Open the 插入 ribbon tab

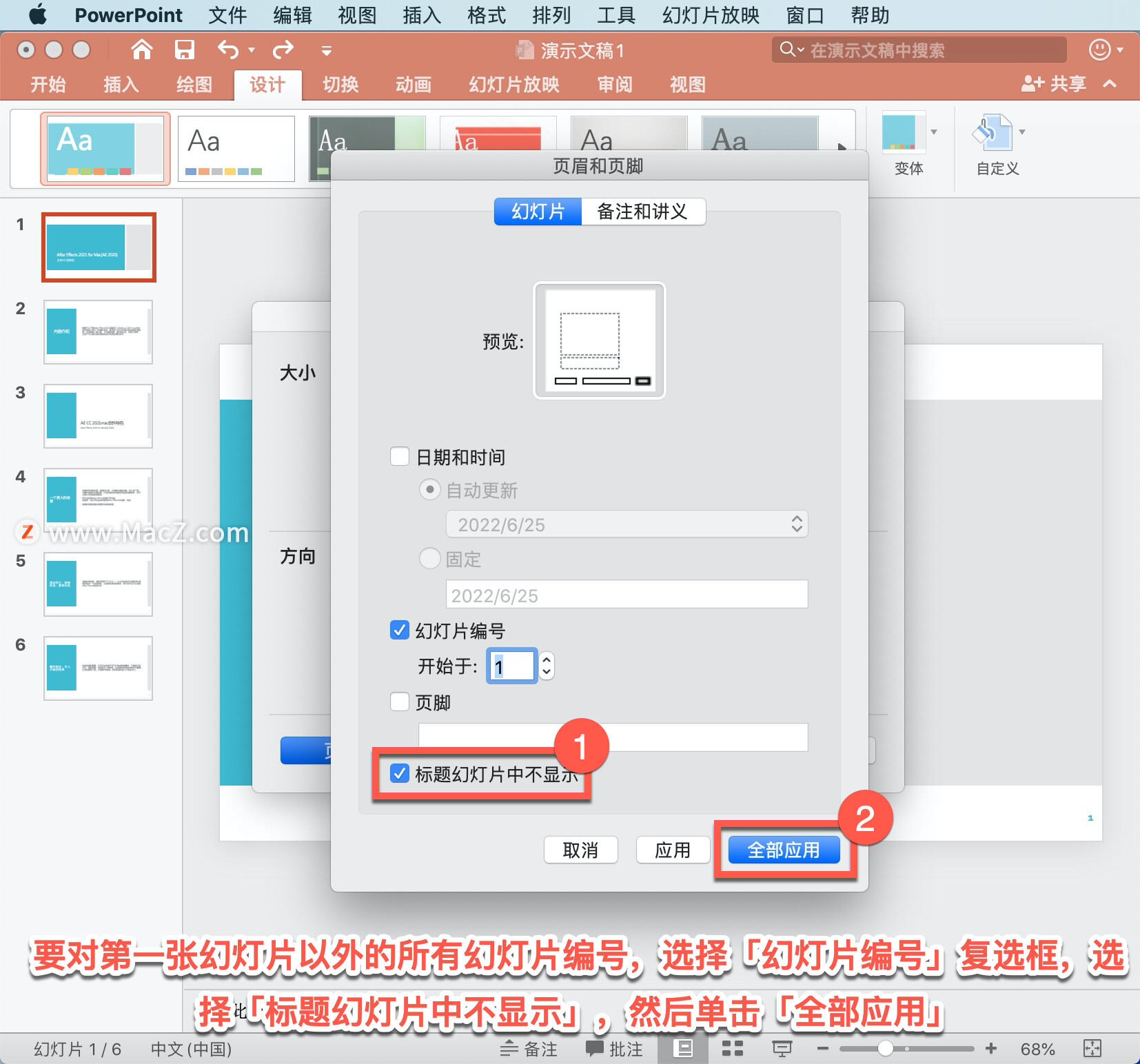tap(121, 85)
